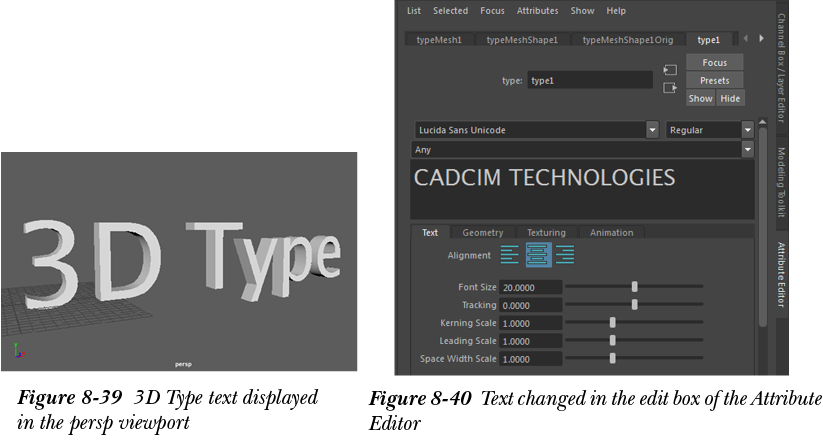Select right text alignment icon

[565, 255]
